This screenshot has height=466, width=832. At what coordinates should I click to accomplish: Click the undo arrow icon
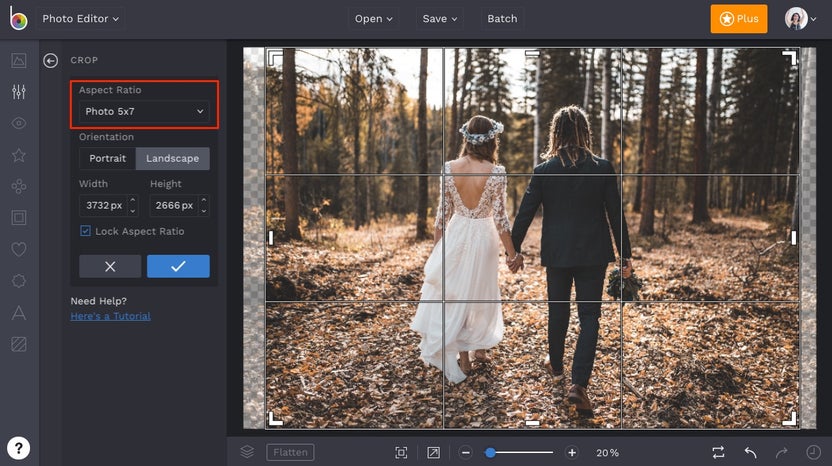pyautogui.click(x=750, y=452)
